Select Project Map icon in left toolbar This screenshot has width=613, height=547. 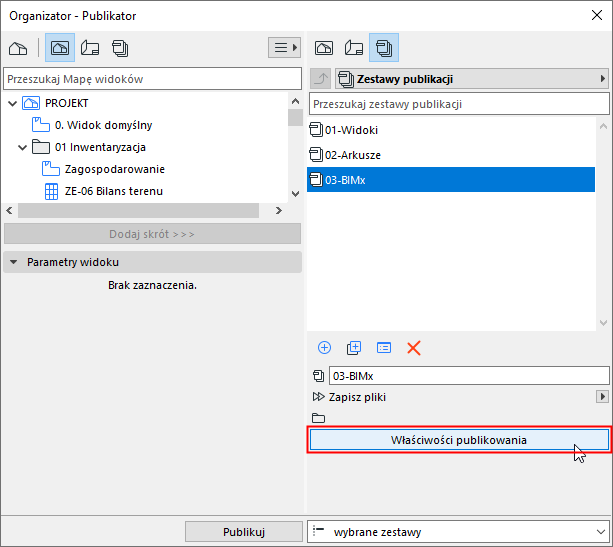point(18,48)
